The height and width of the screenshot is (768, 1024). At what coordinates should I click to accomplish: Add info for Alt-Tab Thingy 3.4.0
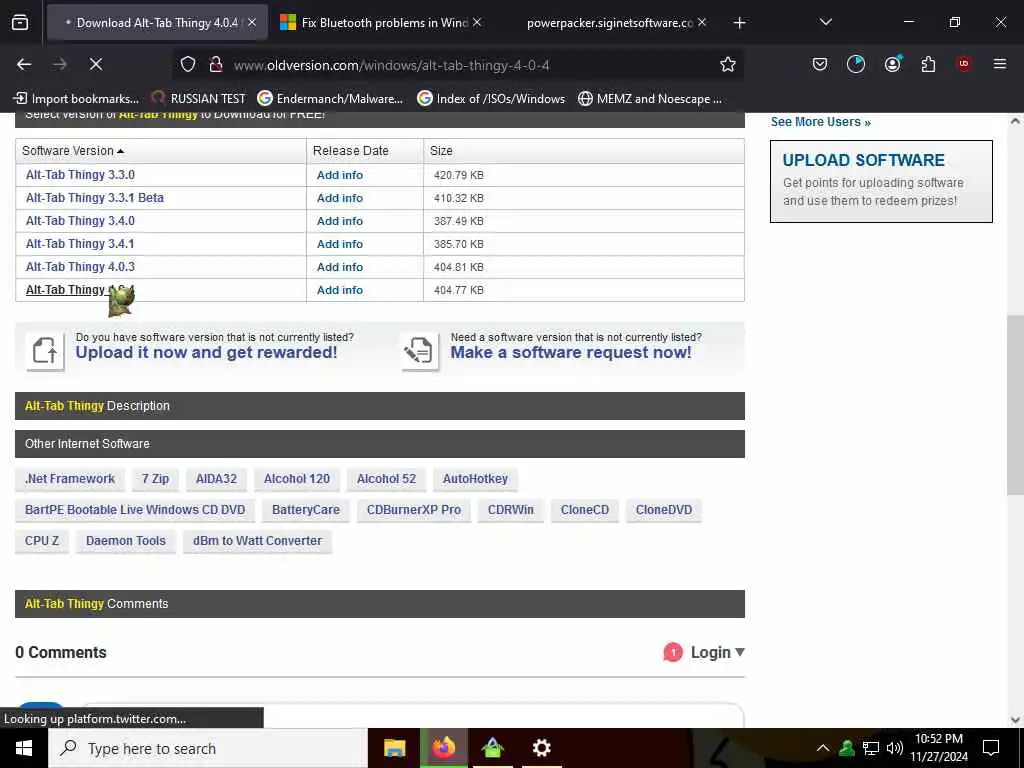(340, 221)
